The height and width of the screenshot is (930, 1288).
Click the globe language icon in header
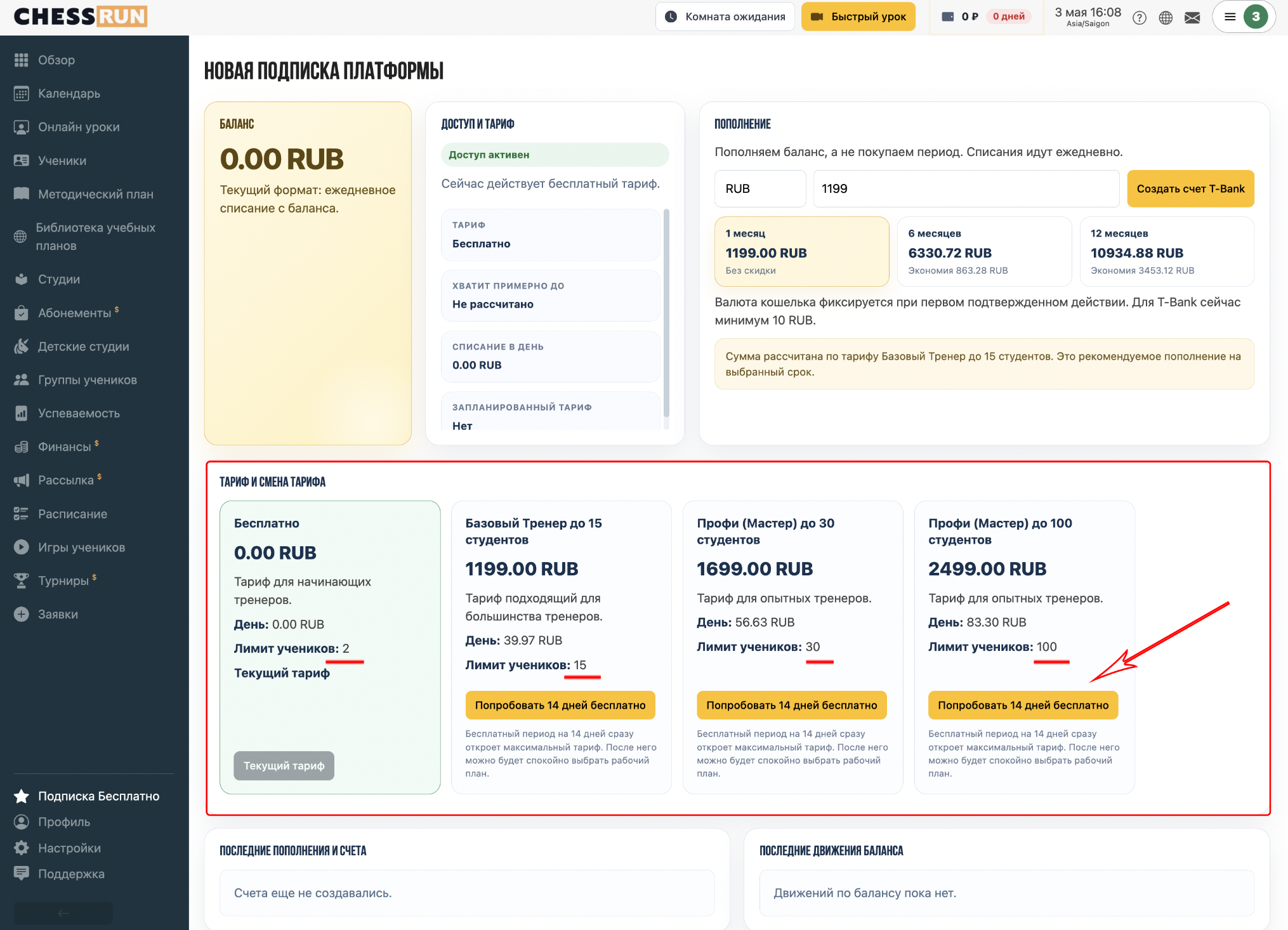coord(1166,18)
